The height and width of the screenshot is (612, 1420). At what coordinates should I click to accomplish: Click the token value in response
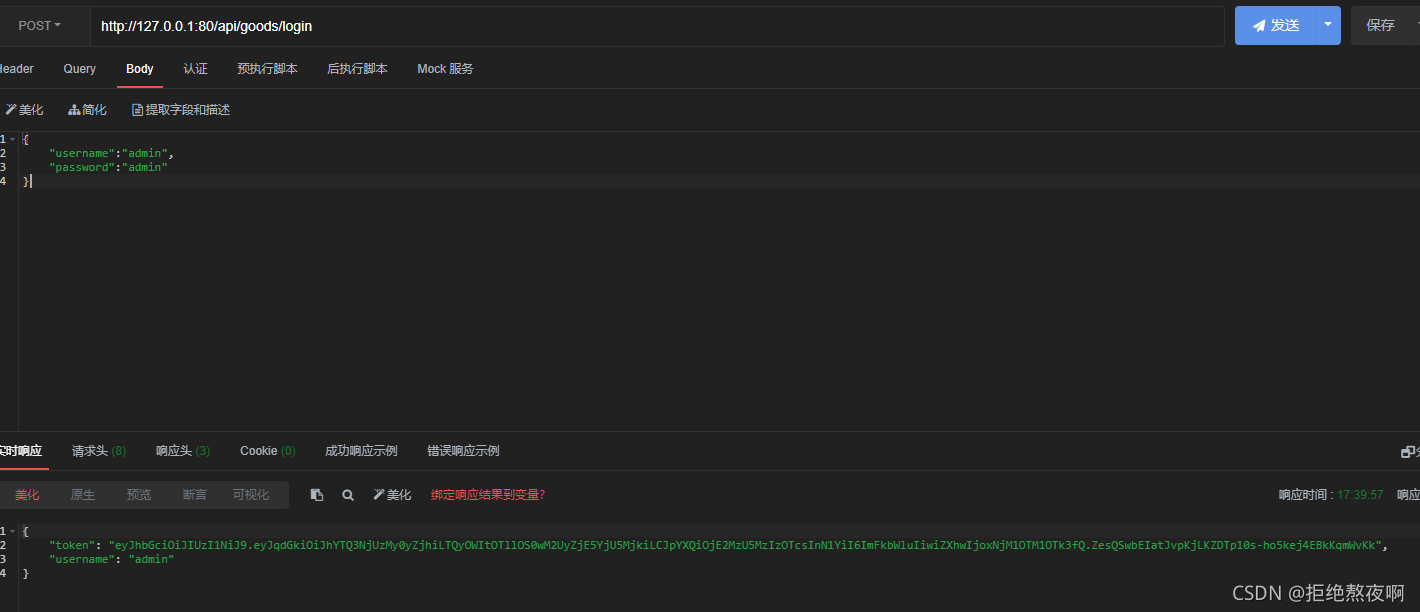(745, 545)
